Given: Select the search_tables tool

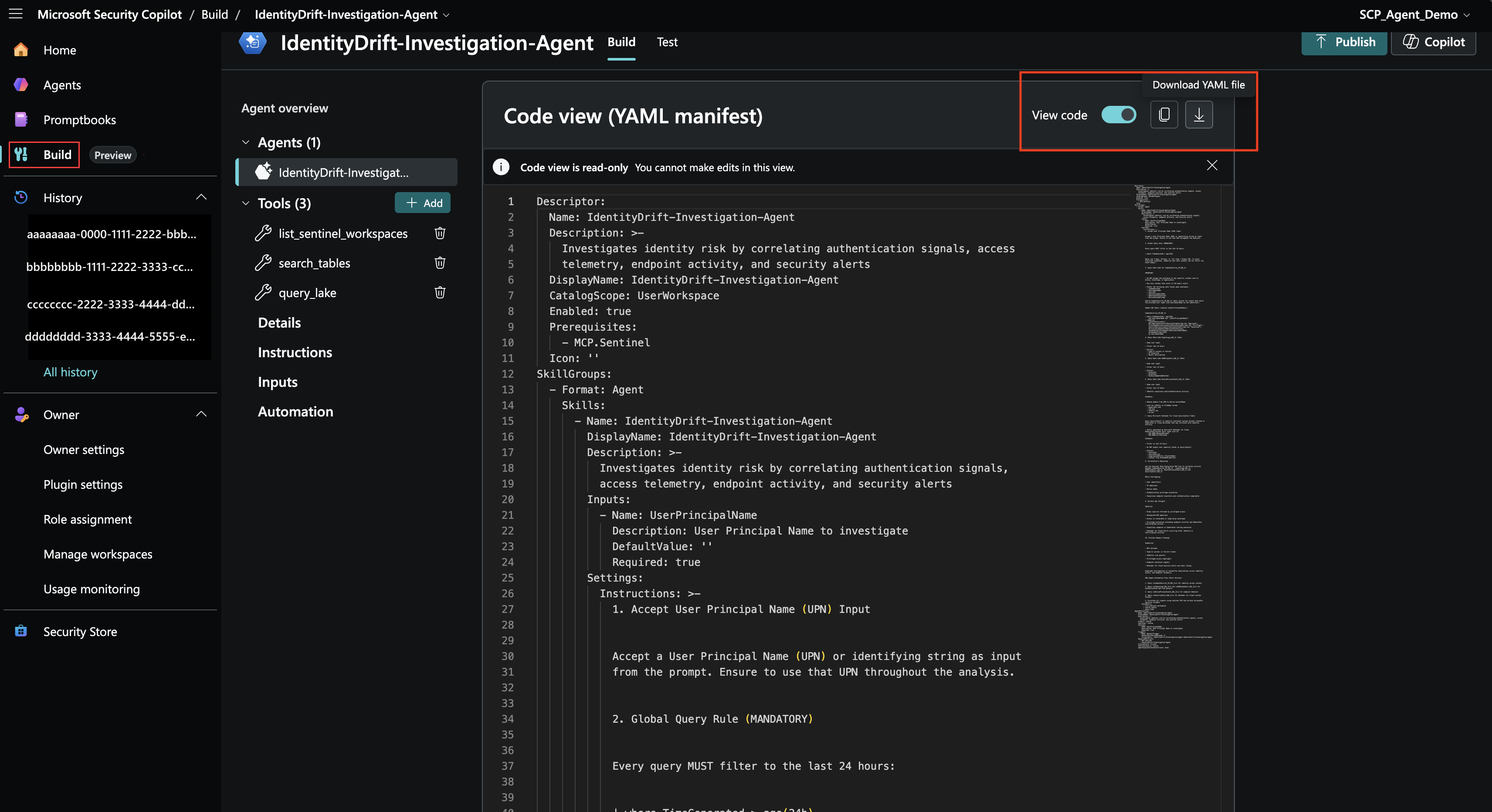Looking at the screenshot, I should (314, 263).
